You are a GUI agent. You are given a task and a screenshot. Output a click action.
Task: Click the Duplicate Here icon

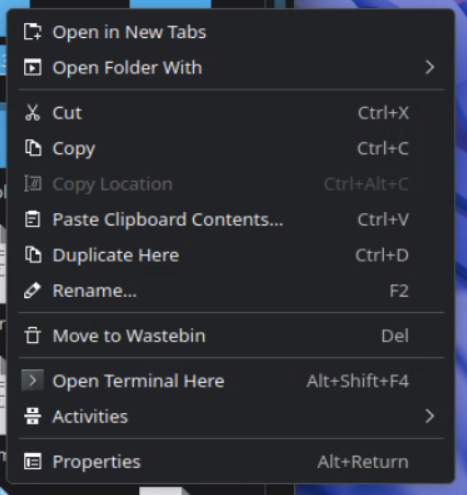[33, 255]
